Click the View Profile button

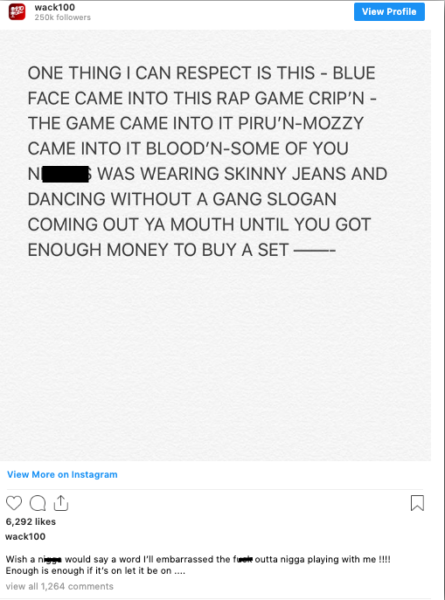coord(389,11)
